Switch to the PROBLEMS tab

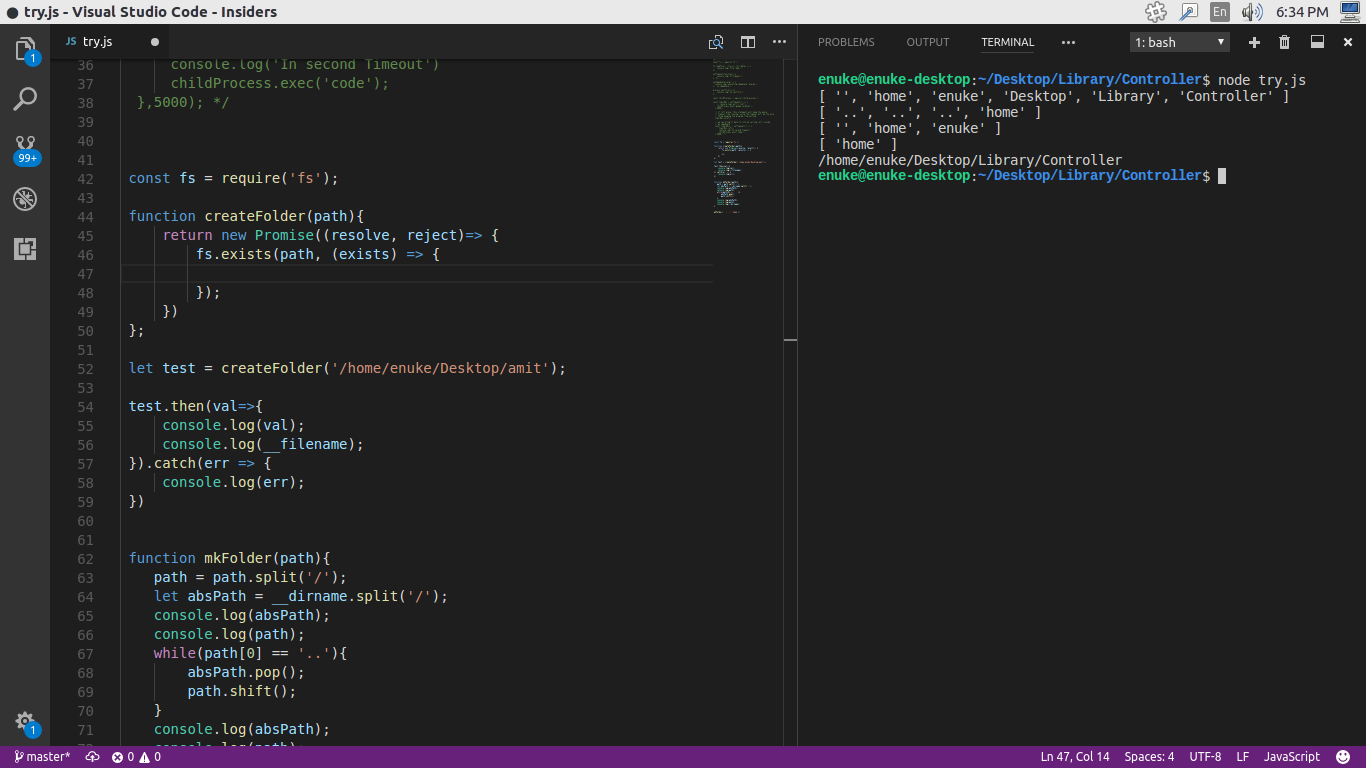click(846, 42)
